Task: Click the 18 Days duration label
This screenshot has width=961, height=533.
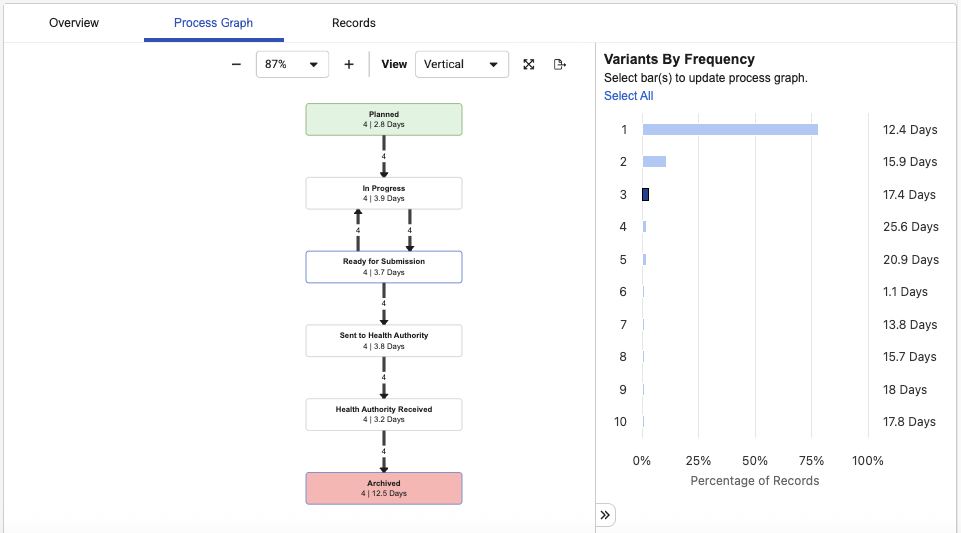Action: [905, 390]
